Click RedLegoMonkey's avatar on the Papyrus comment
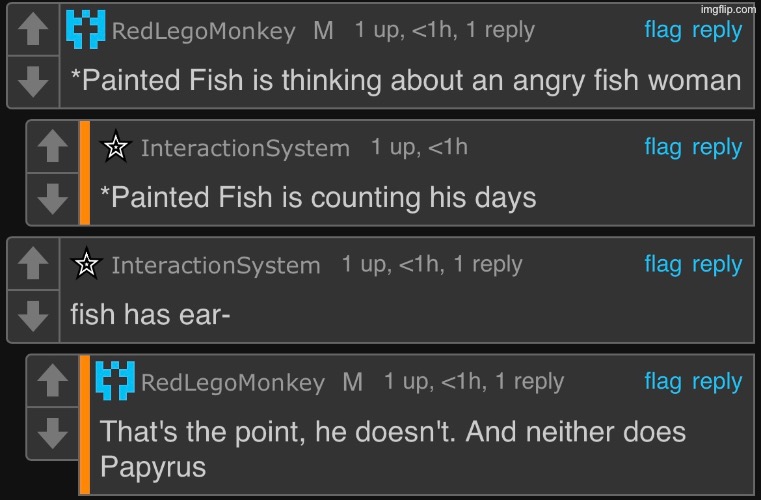This screenshot has width=761, height=500. pos(115,381)
